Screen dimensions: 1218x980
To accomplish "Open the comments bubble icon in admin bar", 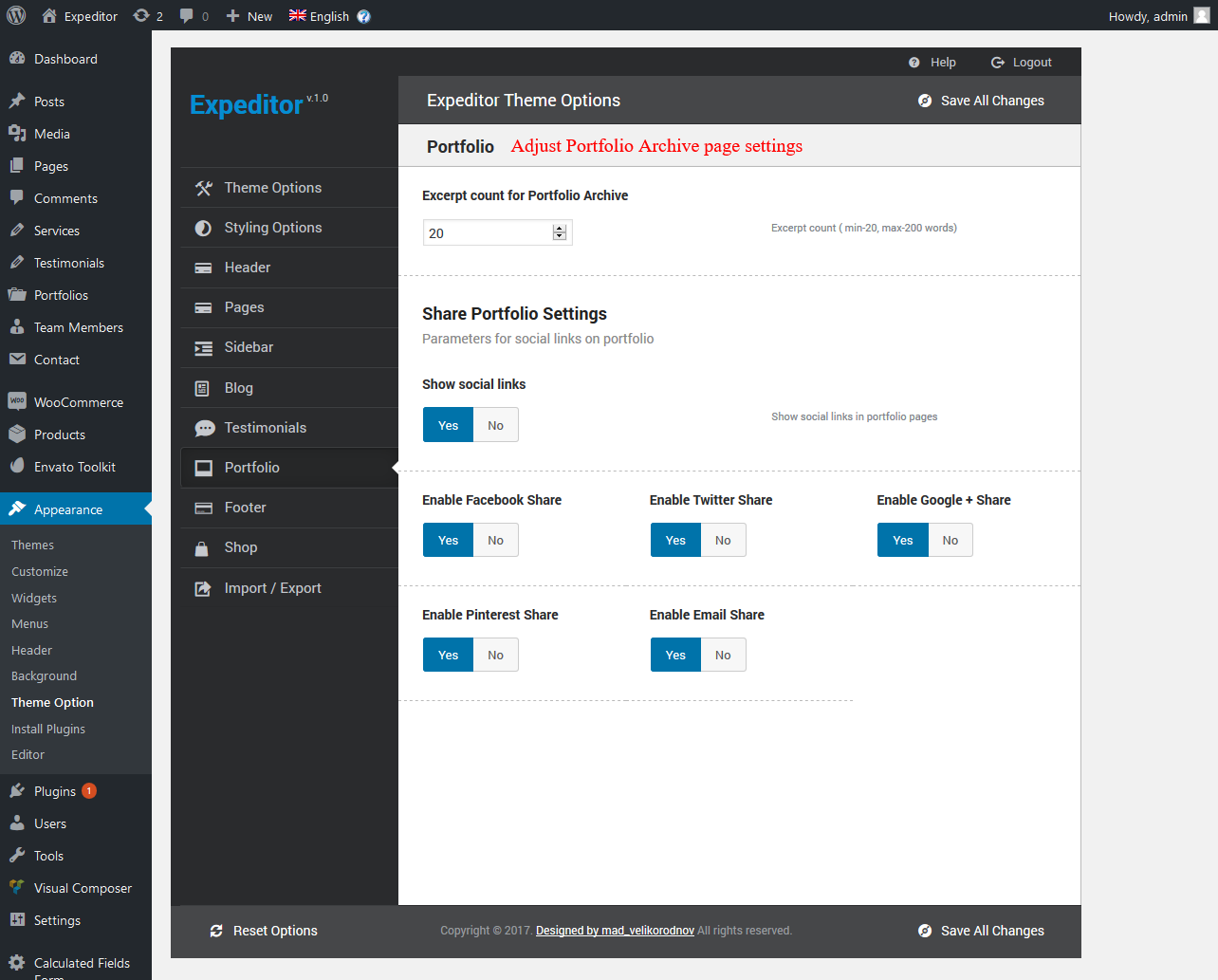I will point(187,15).
